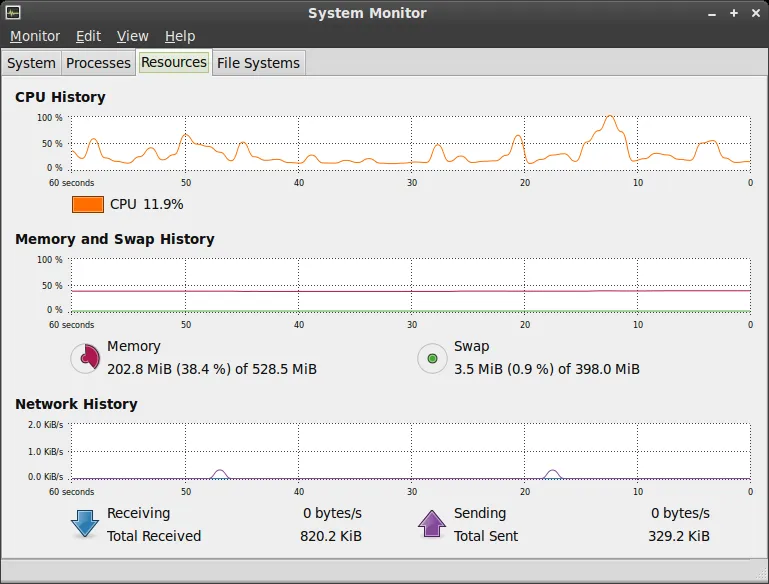Minimize the System Monitor window
769x584 pixels.
(x=712, y=13)
